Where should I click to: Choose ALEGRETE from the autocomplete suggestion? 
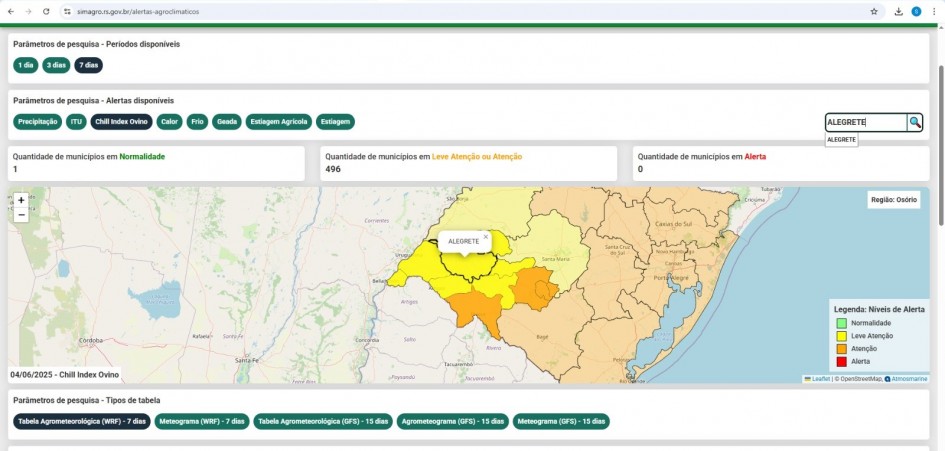tap(841, 140)
